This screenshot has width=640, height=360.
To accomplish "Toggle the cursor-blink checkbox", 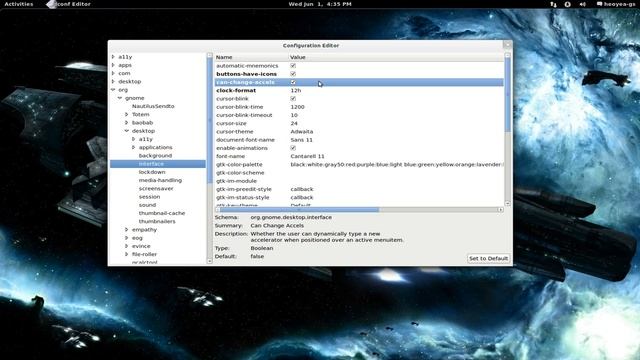I will (293, 98).
